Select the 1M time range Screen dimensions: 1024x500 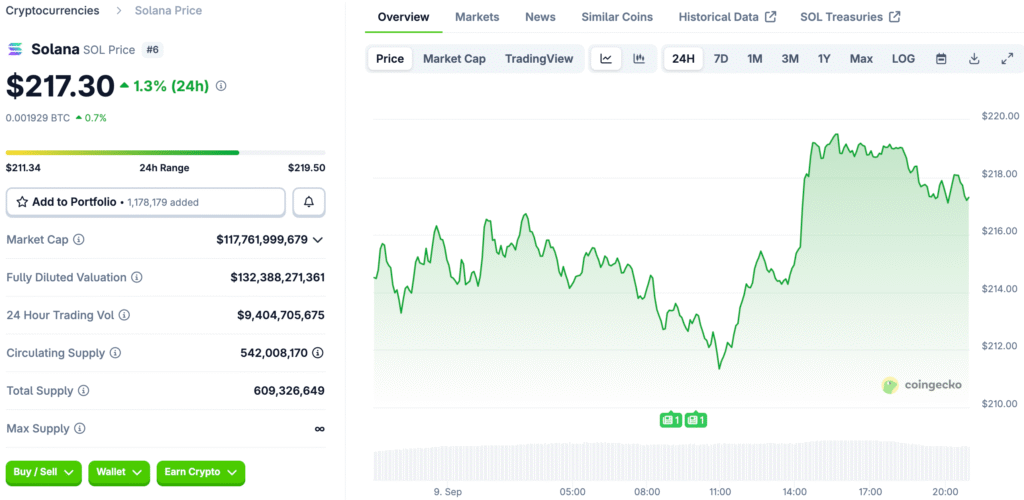pyautogui.click(x=755, y=59)
